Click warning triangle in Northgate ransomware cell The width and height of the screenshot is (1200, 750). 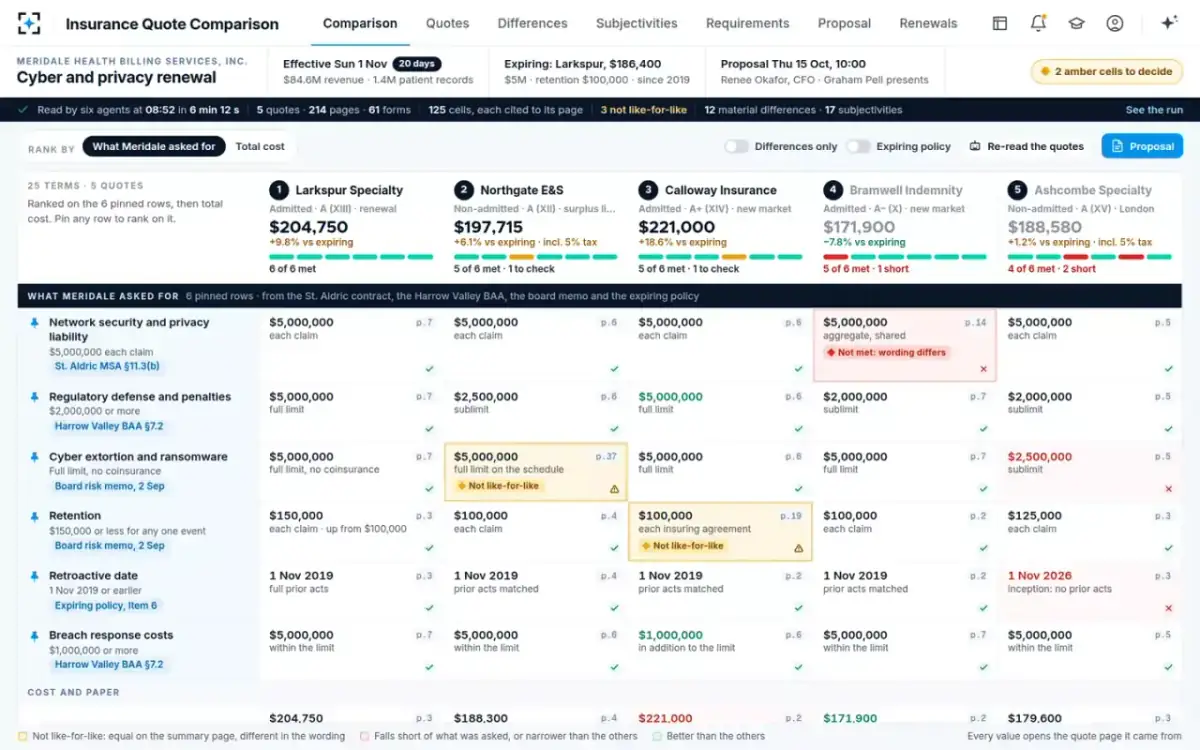pyautogui.click(x=614, y=489)
